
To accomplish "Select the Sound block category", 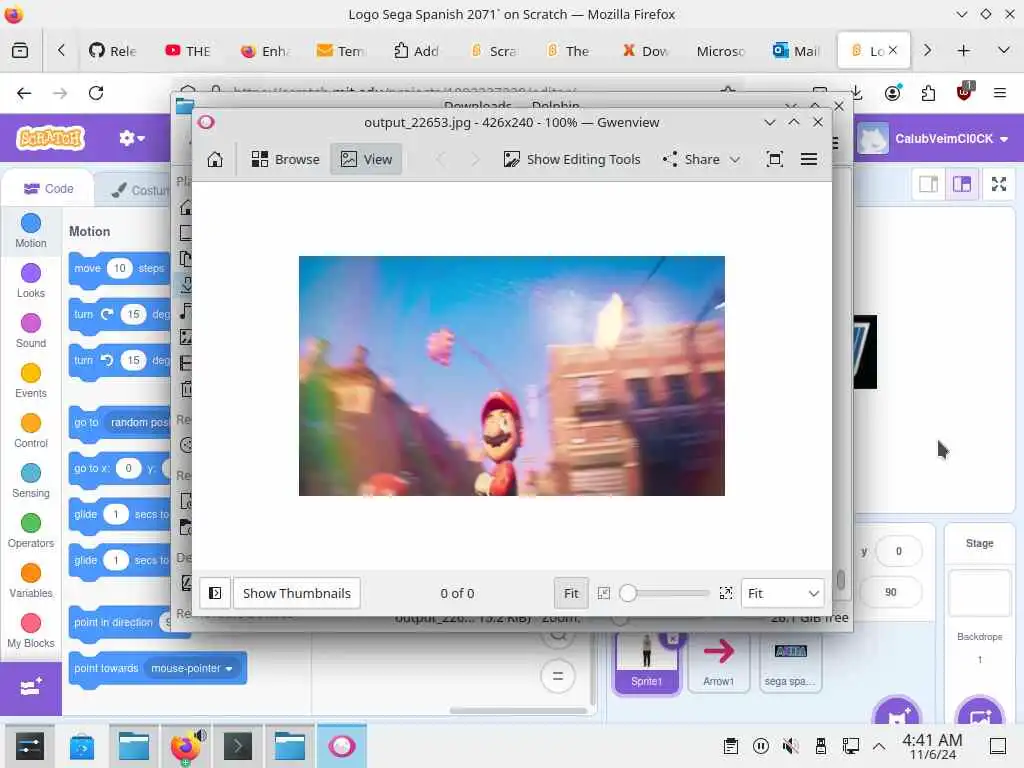I will pyautogui.click(x=31, y=331).
